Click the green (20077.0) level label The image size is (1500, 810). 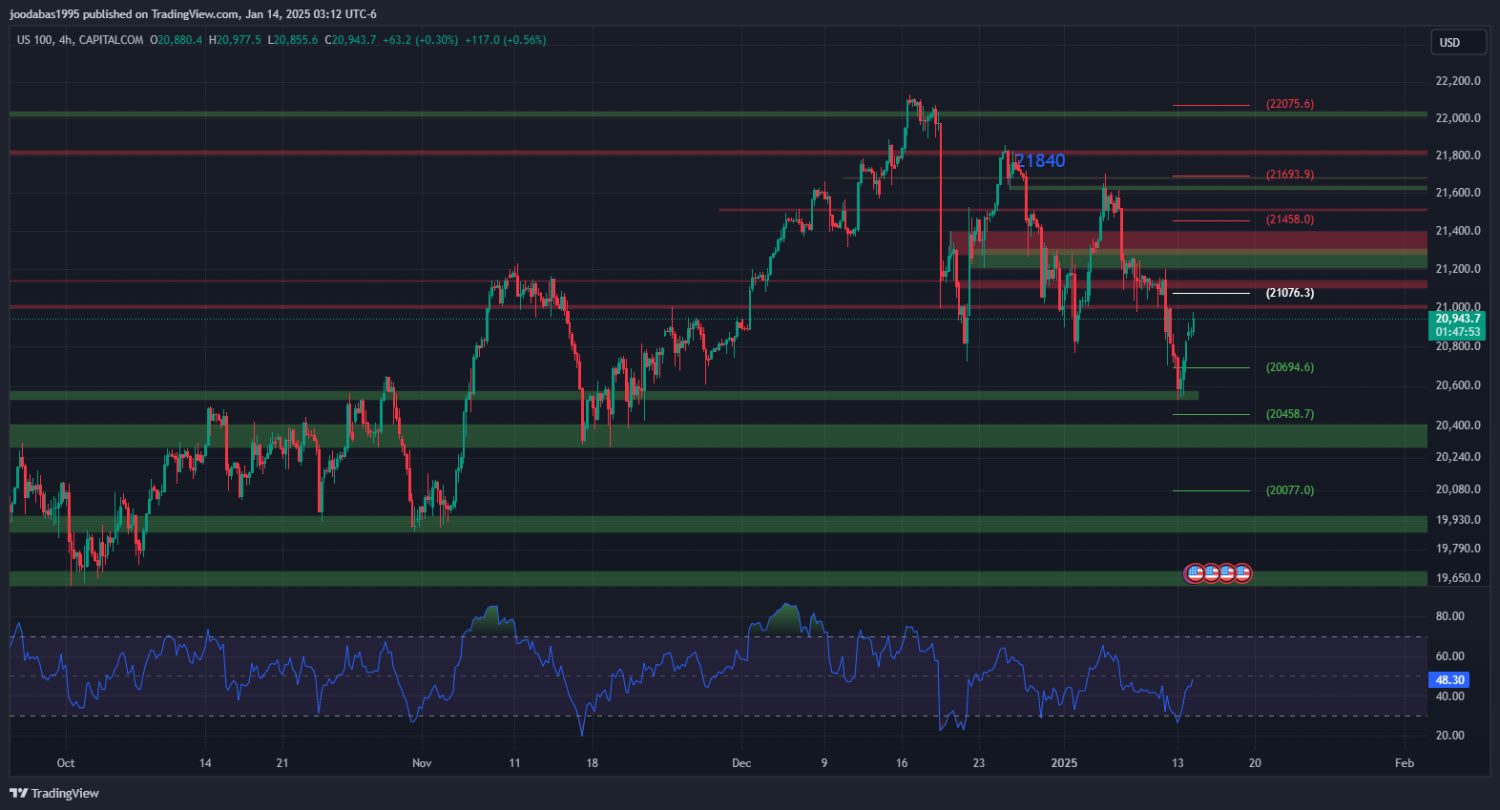[x=1289, y=490]
